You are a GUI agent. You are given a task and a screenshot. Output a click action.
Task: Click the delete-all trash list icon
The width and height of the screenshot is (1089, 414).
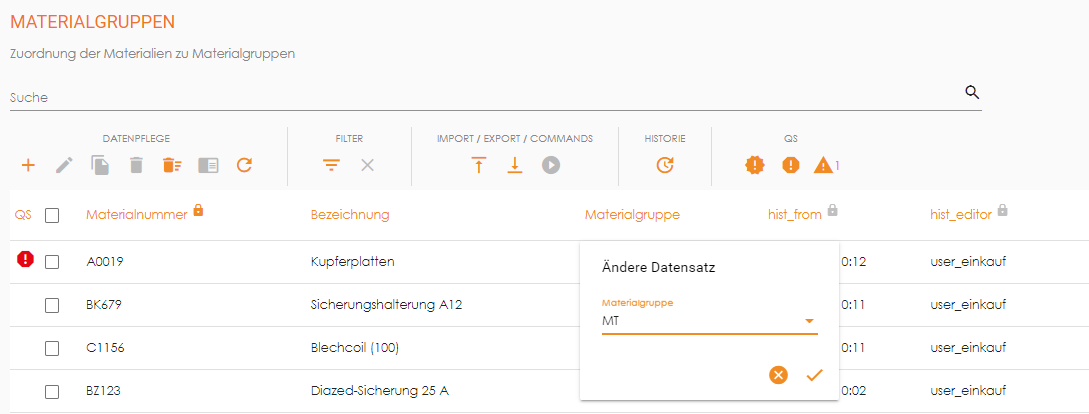[172, 165]
